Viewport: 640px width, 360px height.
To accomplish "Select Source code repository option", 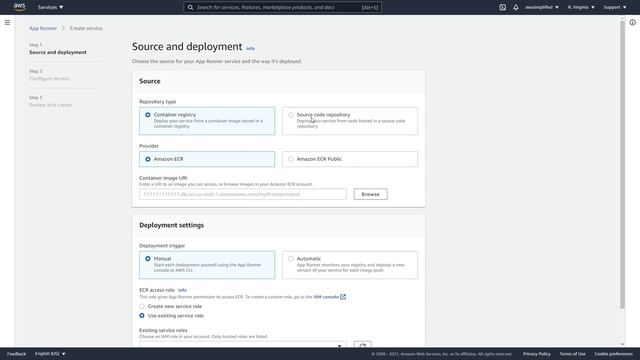I will (350, 121).
